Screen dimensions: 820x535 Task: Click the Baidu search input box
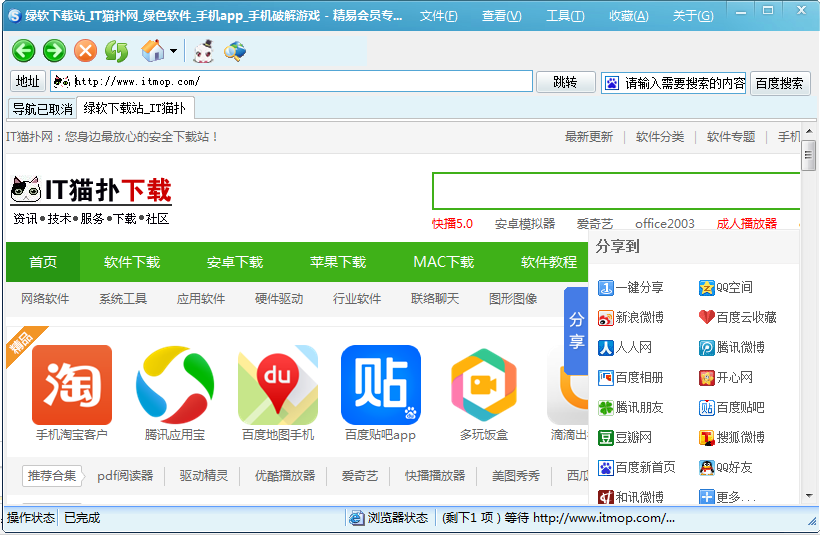(674, 83)
